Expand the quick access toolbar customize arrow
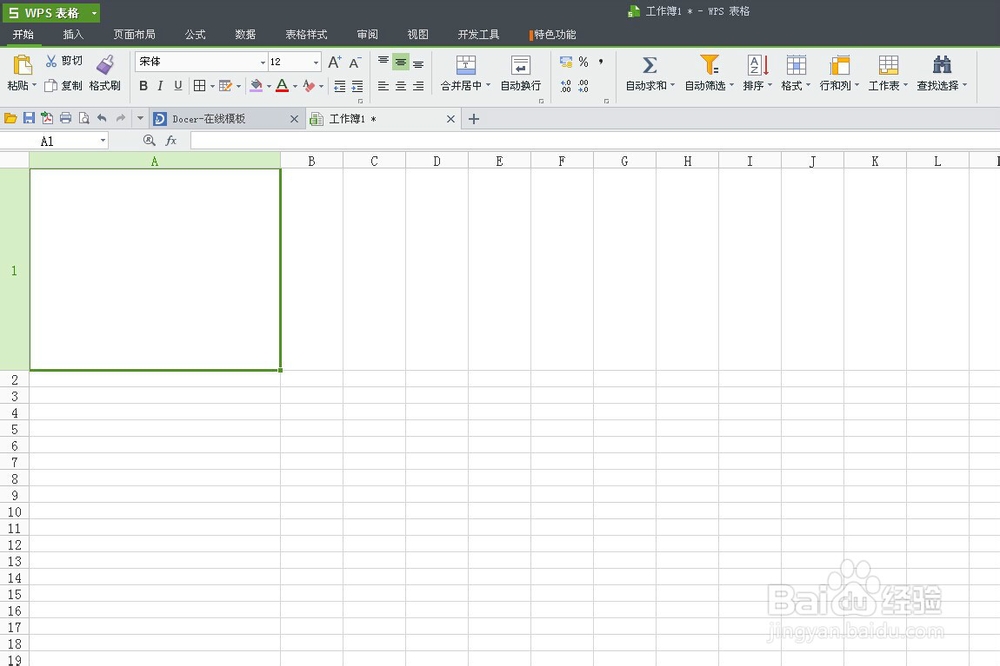 coord(140,118)
